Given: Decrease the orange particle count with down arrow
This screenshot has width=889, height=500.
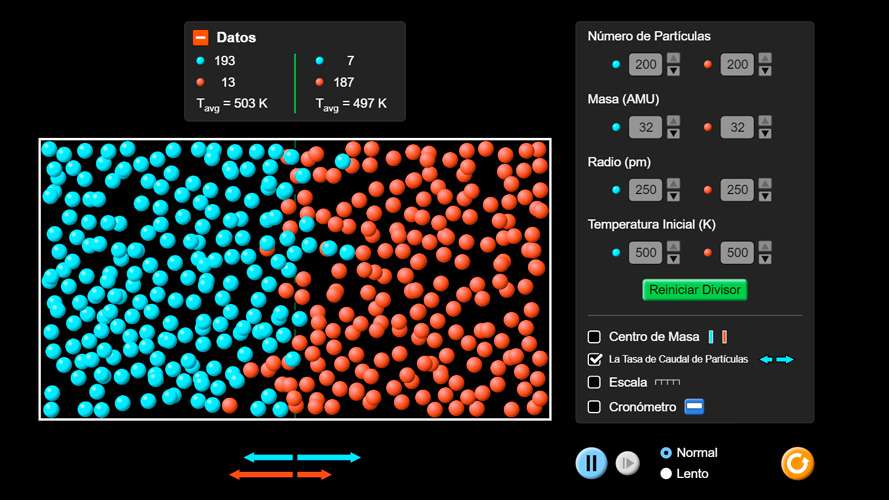Looking at the screenshot, I should [765, 71].
